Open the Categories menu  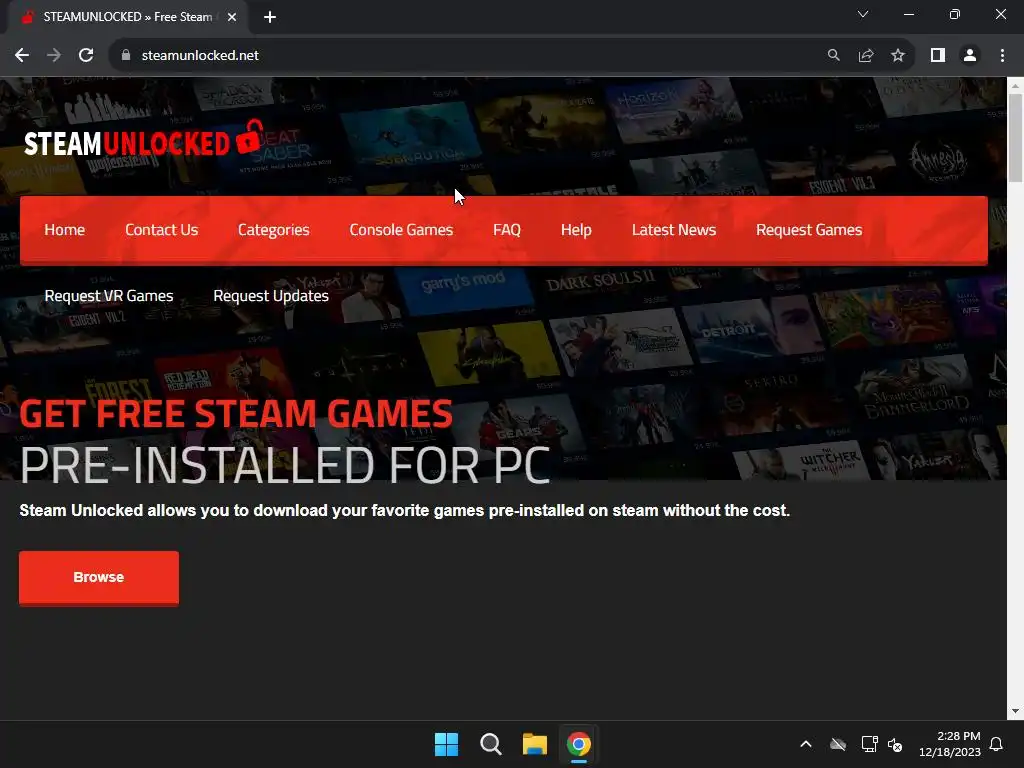tap(274, 230)
